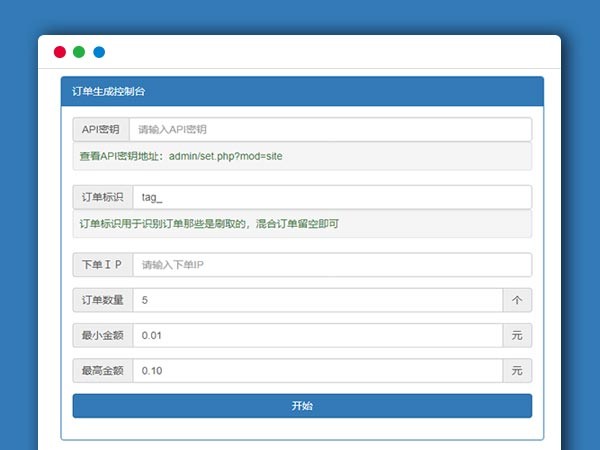Click the API密钥 field label
This screenshot has width=600, height=450.
pos(101,130)
